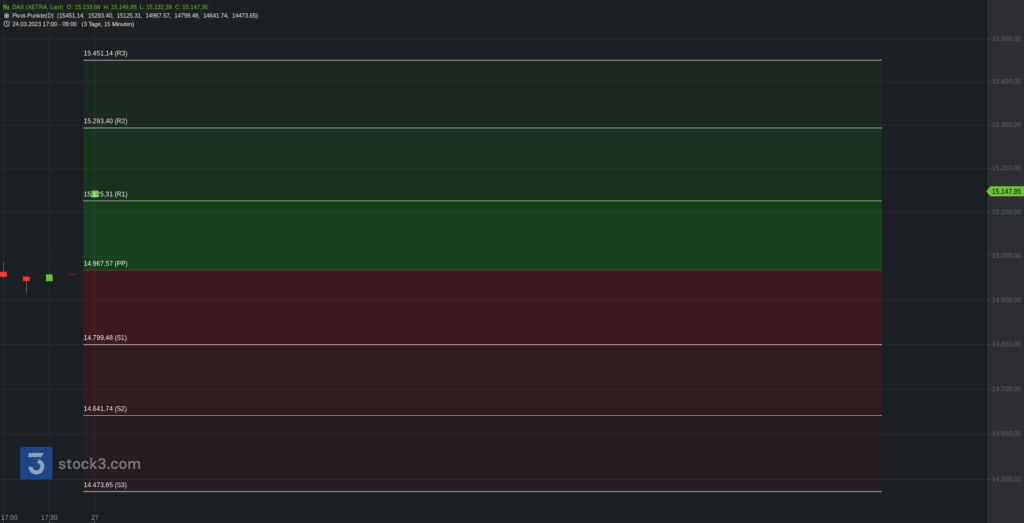The width and height of the screenshot is (1024, 523).
Task: Click the 14.967,57 (PP) pivot label
Action: tap(105, 263)
